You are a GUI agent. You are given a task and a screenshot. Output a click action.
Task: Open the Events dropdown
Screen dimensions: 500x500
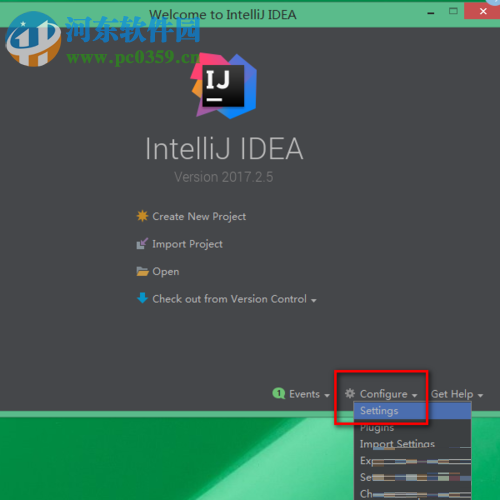(x=309, y=394)
